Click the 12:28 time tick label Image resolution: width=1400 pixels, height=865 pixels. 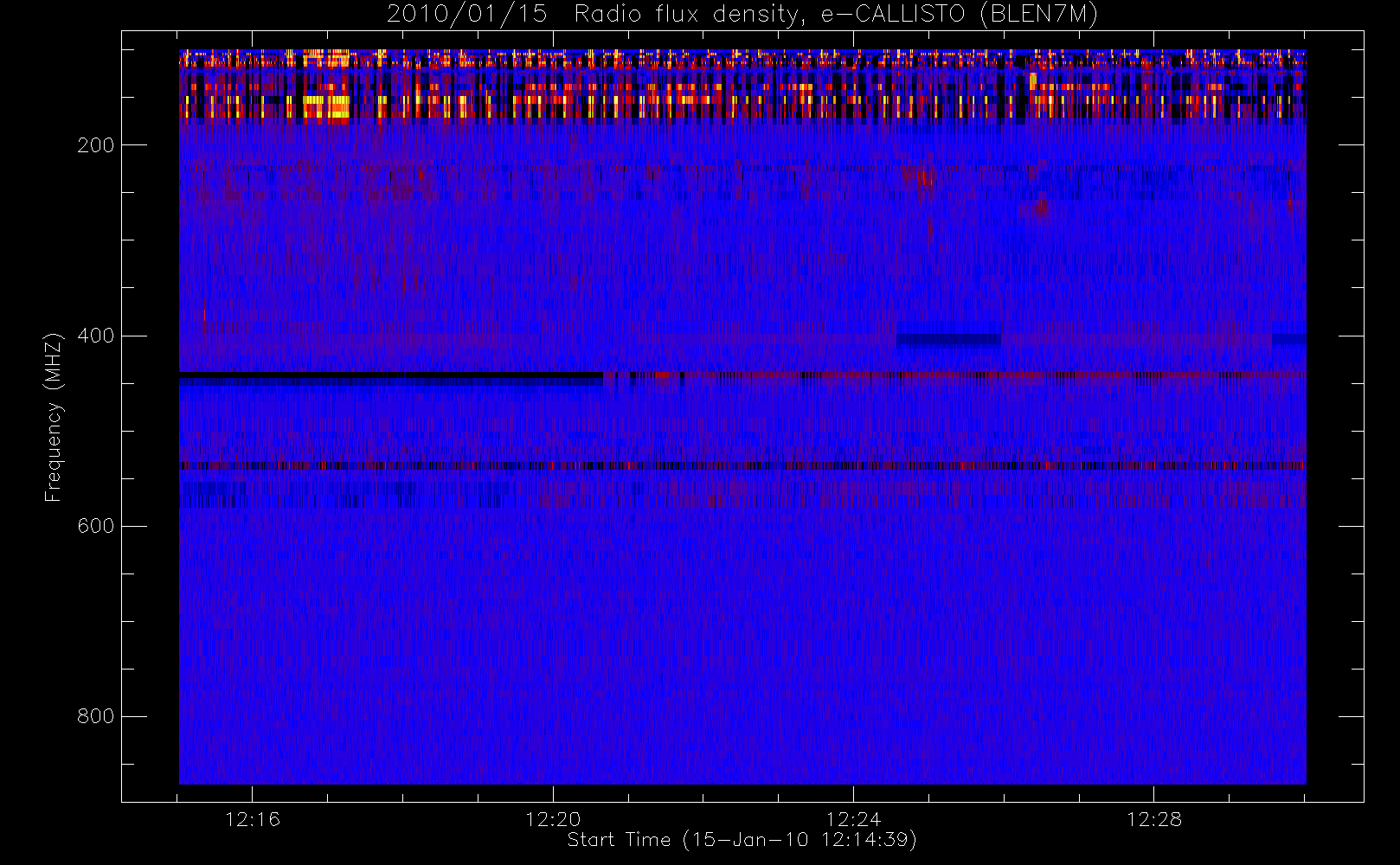(1154, 819)
